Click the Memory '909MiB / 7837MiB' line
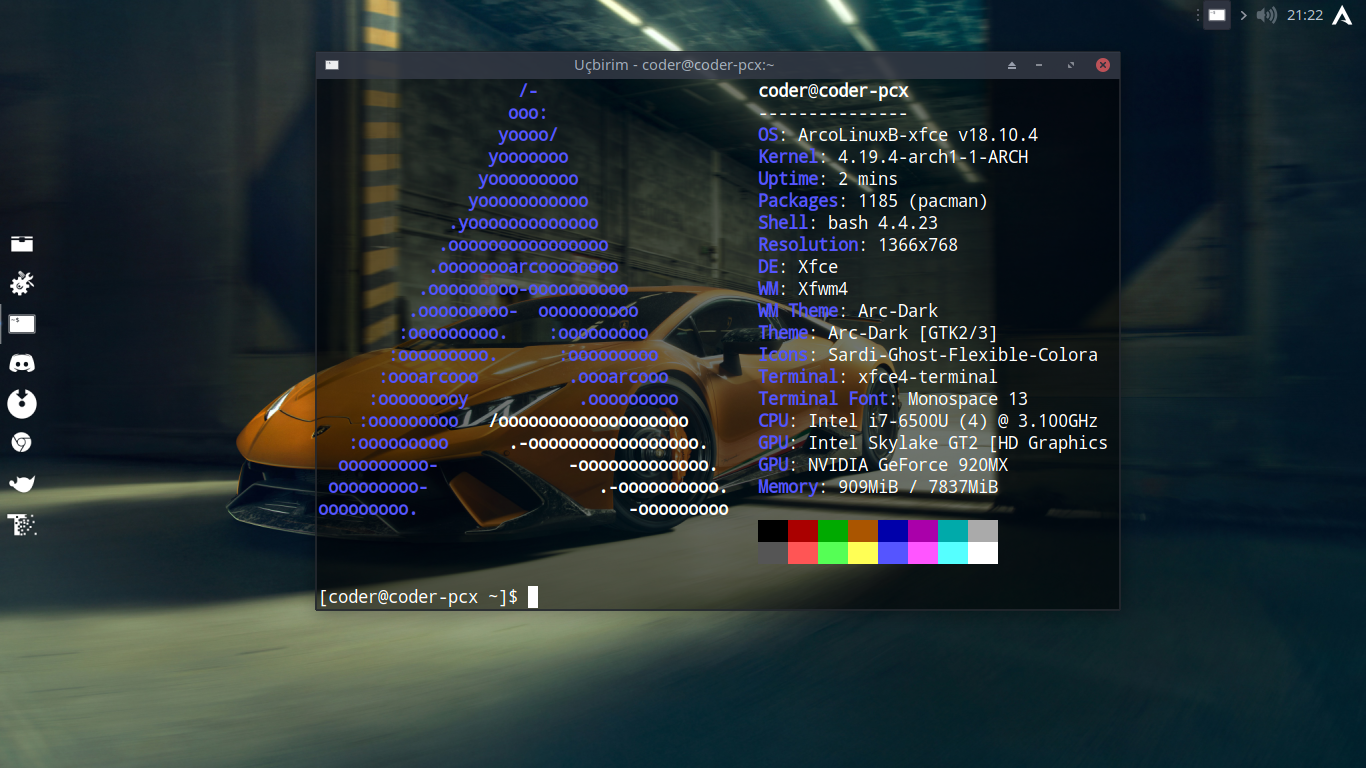Screen dimensions: 1366x768 tap(878, 487)
